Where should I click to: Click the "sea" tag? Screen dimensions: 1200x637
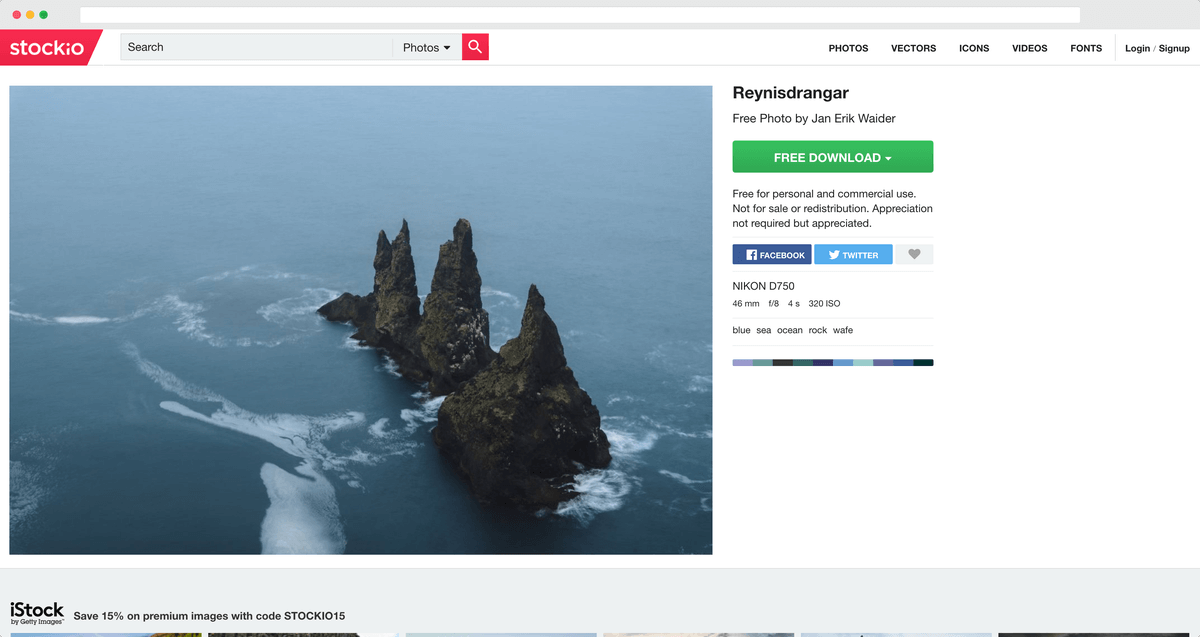pos(763,330)
